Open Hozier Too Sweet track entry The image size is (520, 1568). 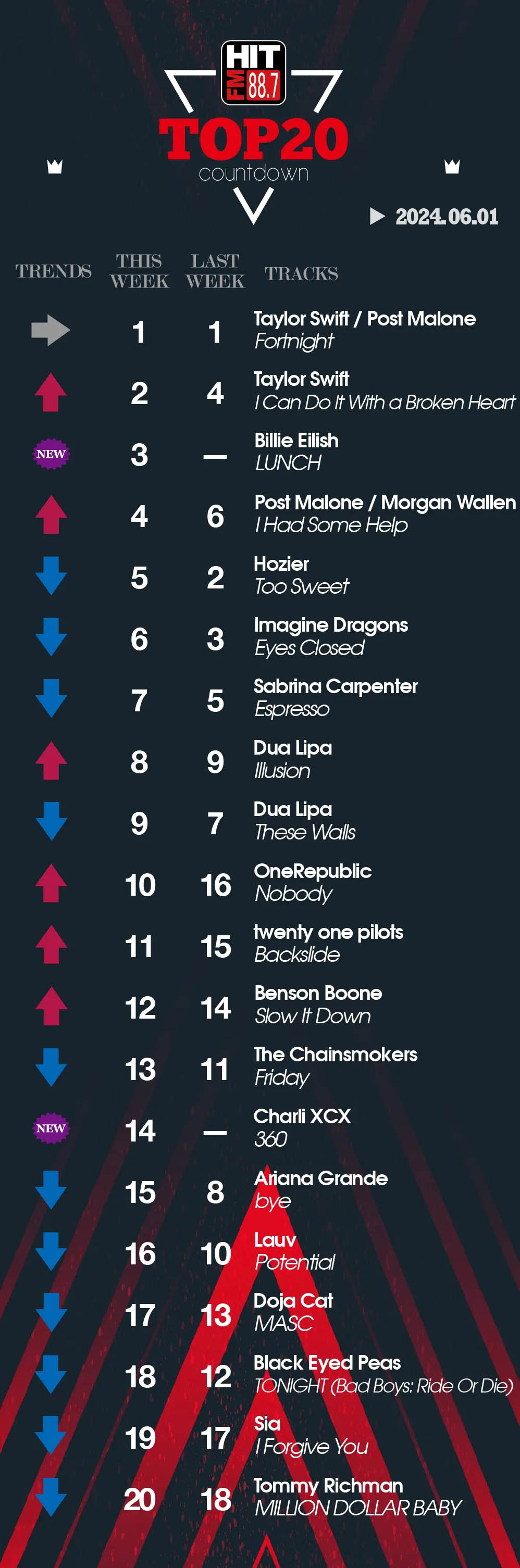click(301, 575)
